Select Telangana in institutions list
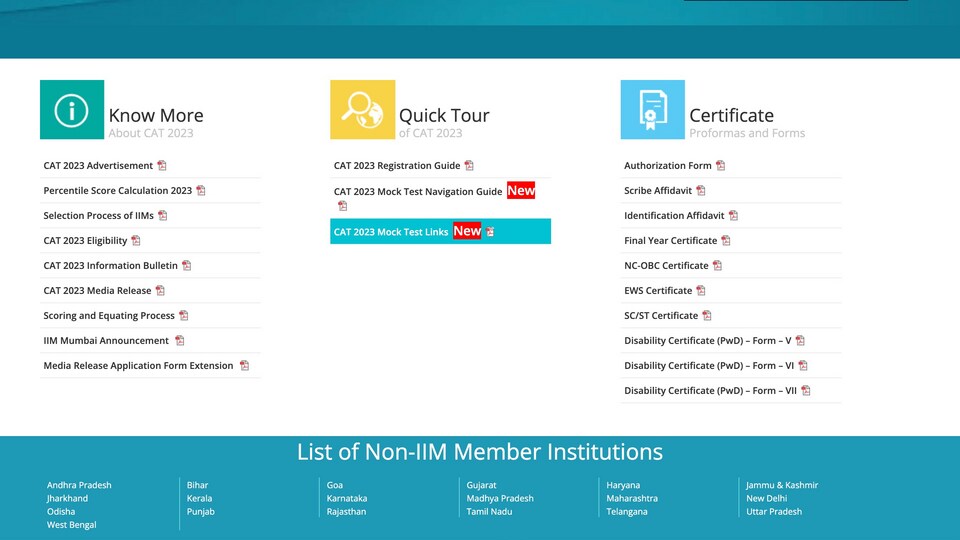This screenshot has width=960, height=540. point(626,511)
